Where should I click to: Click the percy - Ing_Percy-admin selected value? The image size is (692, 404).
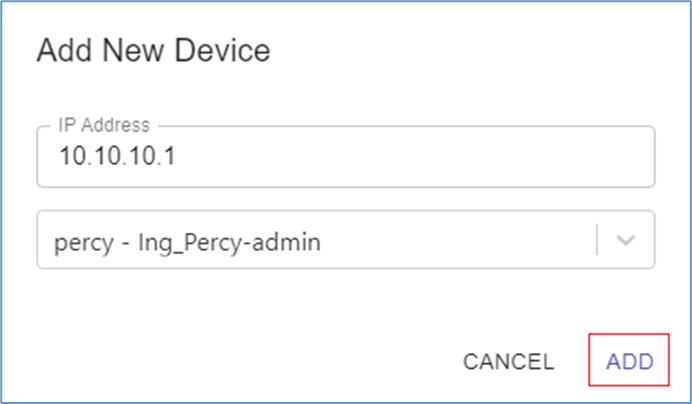tap(186, 241)
